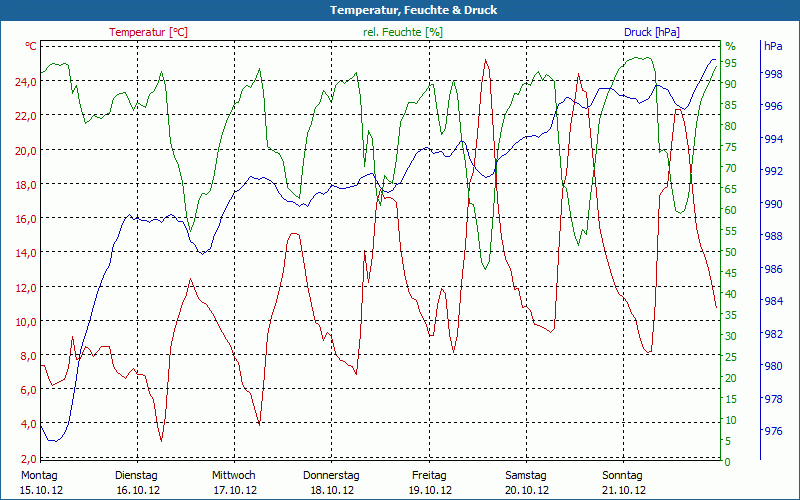Click the 24,0 temperature axis value
The width and height of the screenshot is (800, 500).
click(27, 82)
